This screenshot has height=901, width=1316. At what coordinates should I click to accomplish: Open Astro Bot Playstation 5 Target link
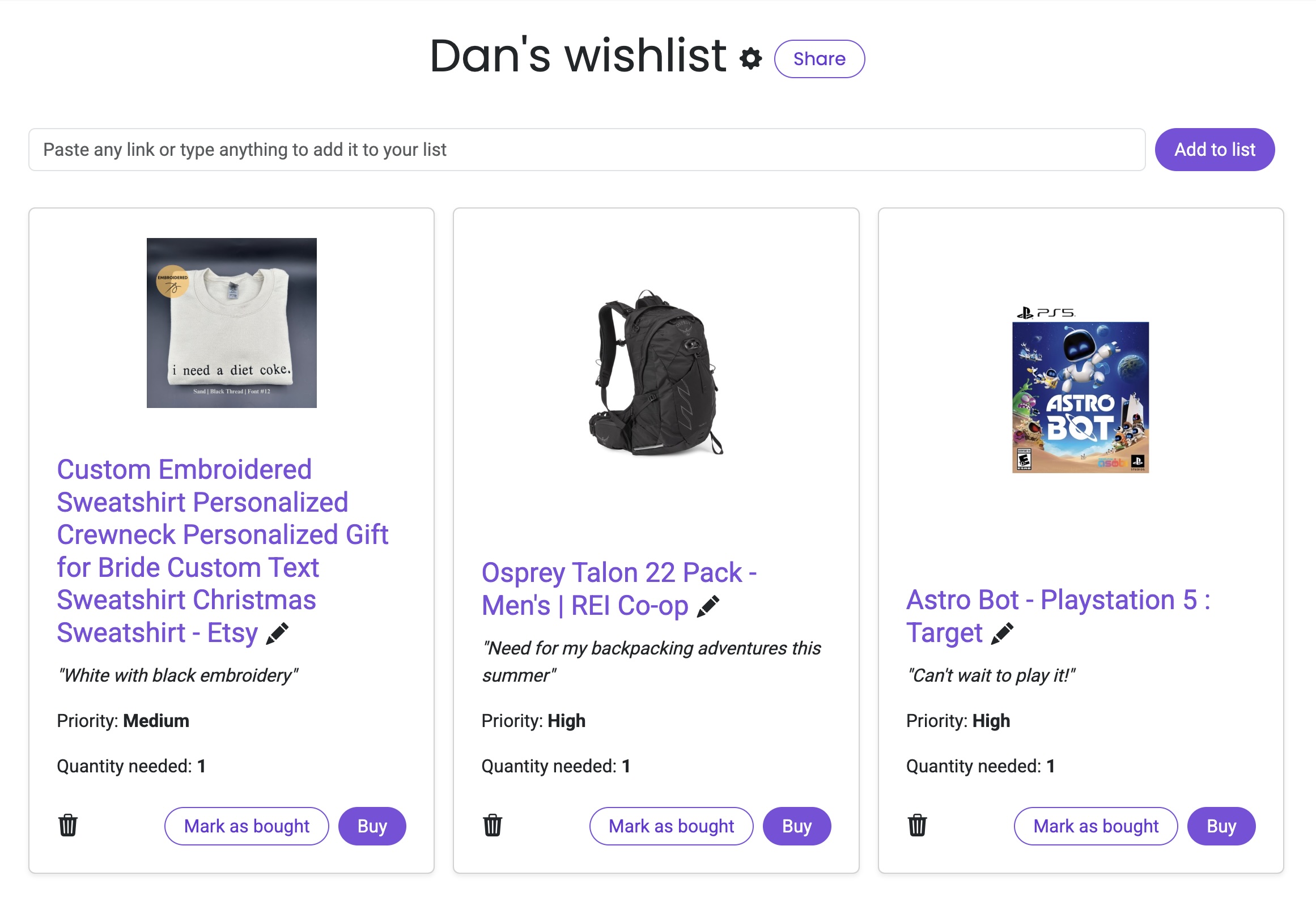(1058, 601)
